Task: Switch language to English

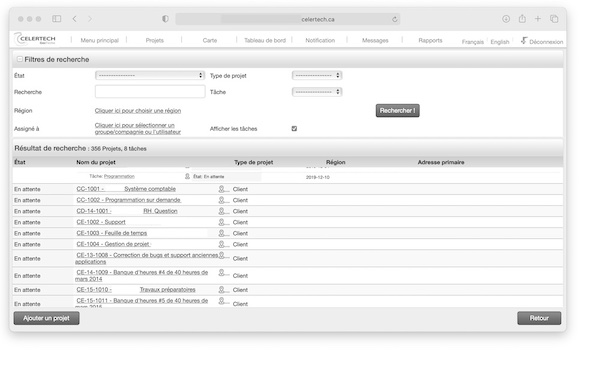Action: click(500, 42)
